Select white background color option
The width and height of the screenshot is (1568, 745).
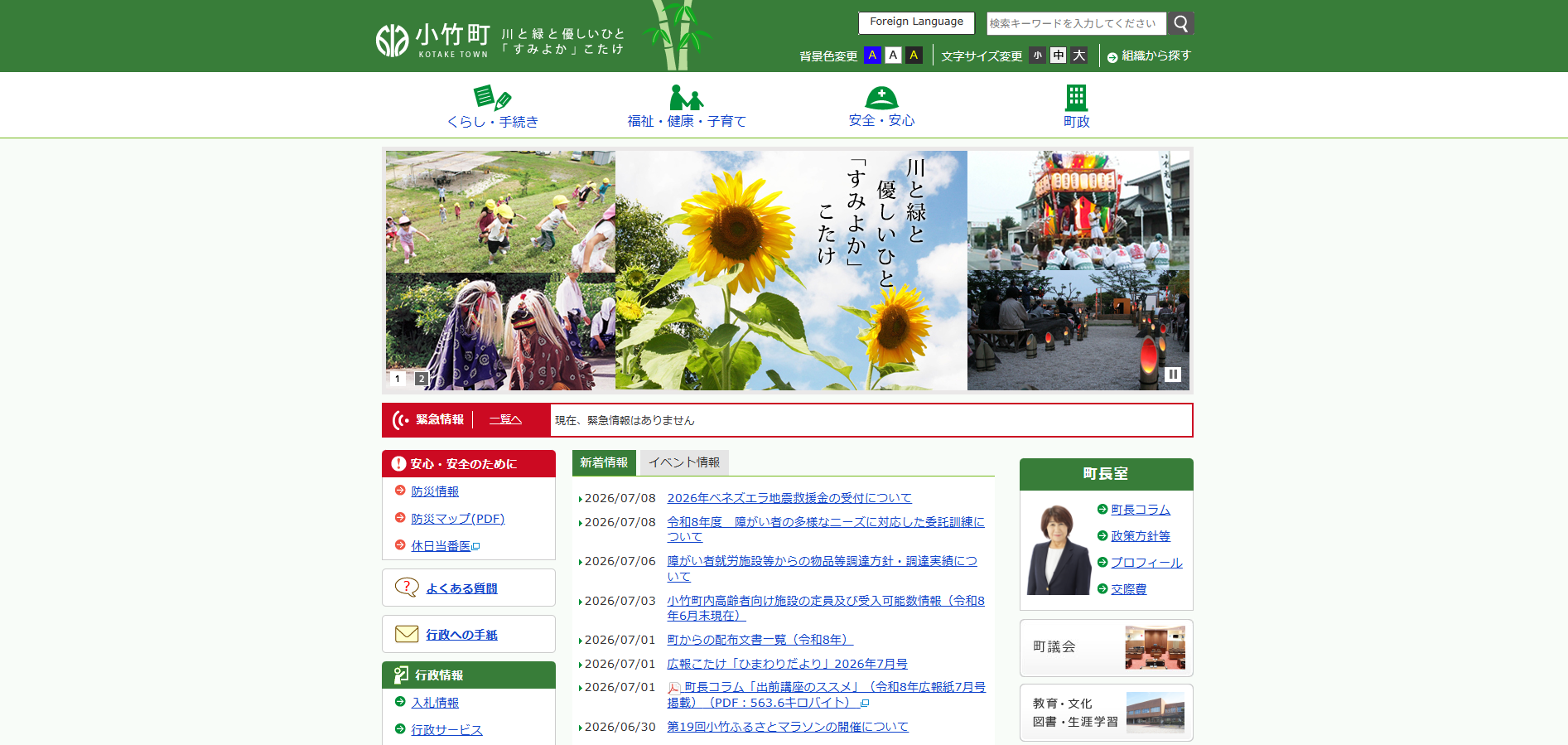pos(893,56)
